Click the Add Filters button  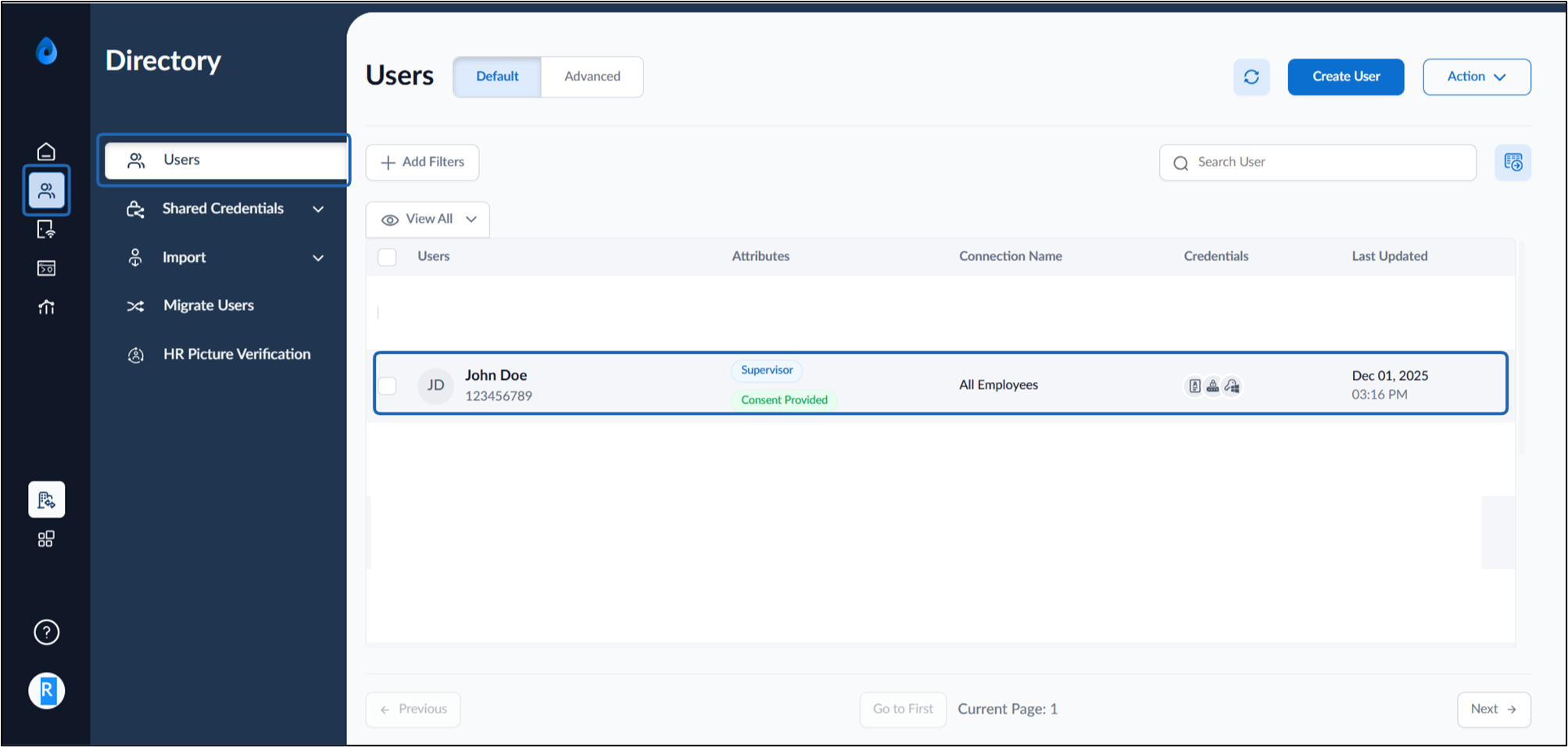(422, 163)
